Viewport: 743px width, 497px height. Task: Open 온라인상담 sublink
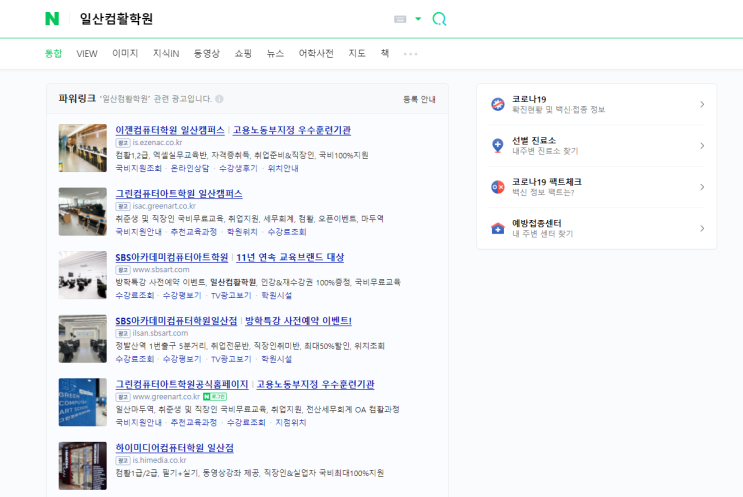click(190, 168)
